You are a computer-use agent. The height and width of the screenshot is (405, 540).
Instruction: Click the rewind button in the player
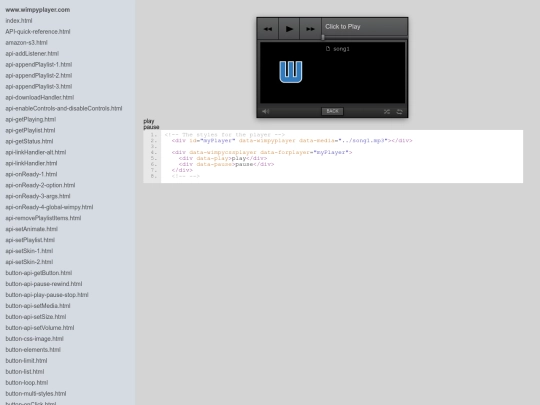[x=268, y=29]
